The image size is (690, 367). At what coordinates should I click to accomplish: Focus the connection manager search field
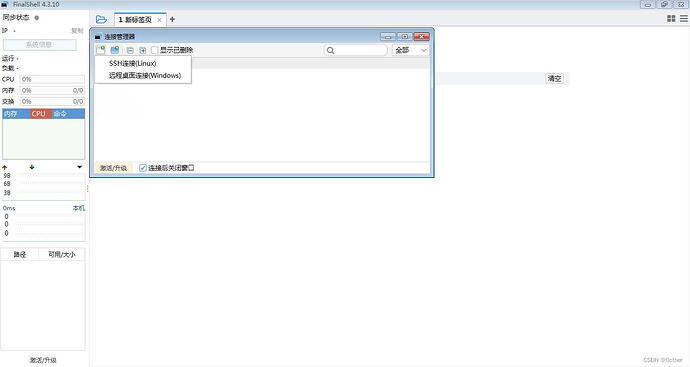356,50
